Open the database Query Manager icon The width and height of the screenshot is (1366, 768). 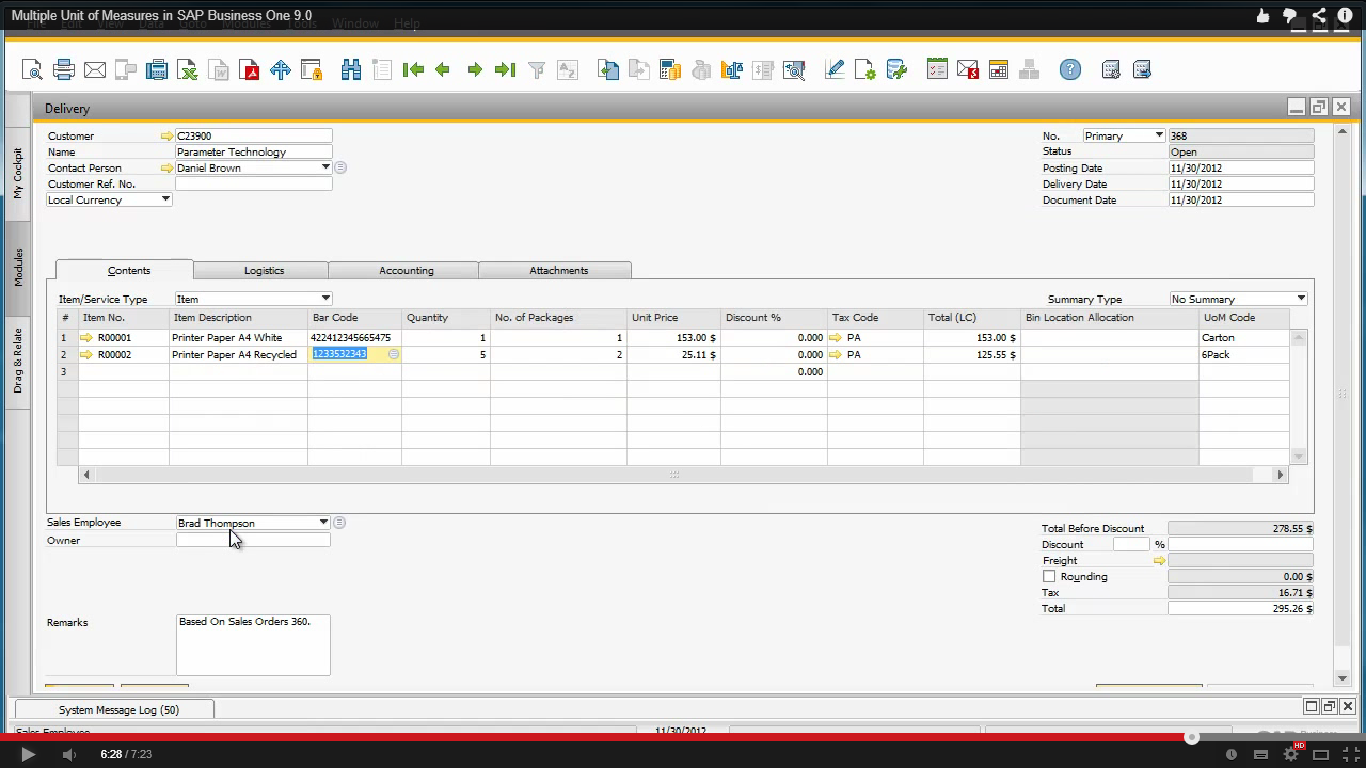coord(897,70)
